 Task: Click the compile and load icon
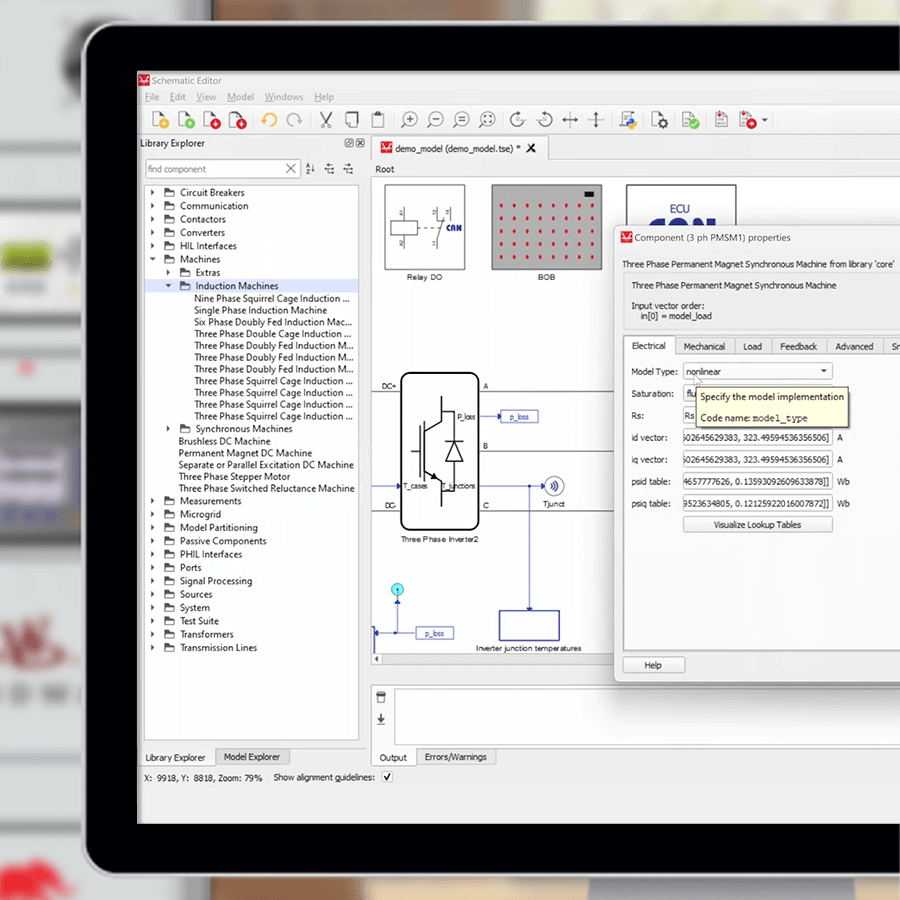(747, 120)
